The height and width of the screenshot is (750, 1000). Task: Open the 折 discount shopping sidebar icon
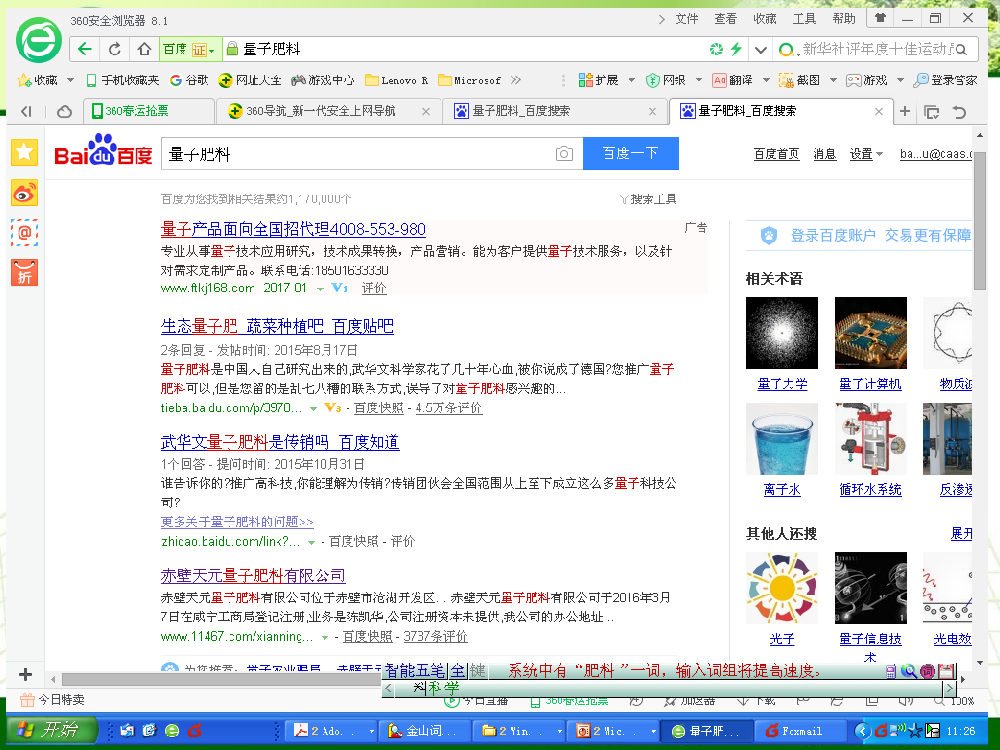coord(24,272)
